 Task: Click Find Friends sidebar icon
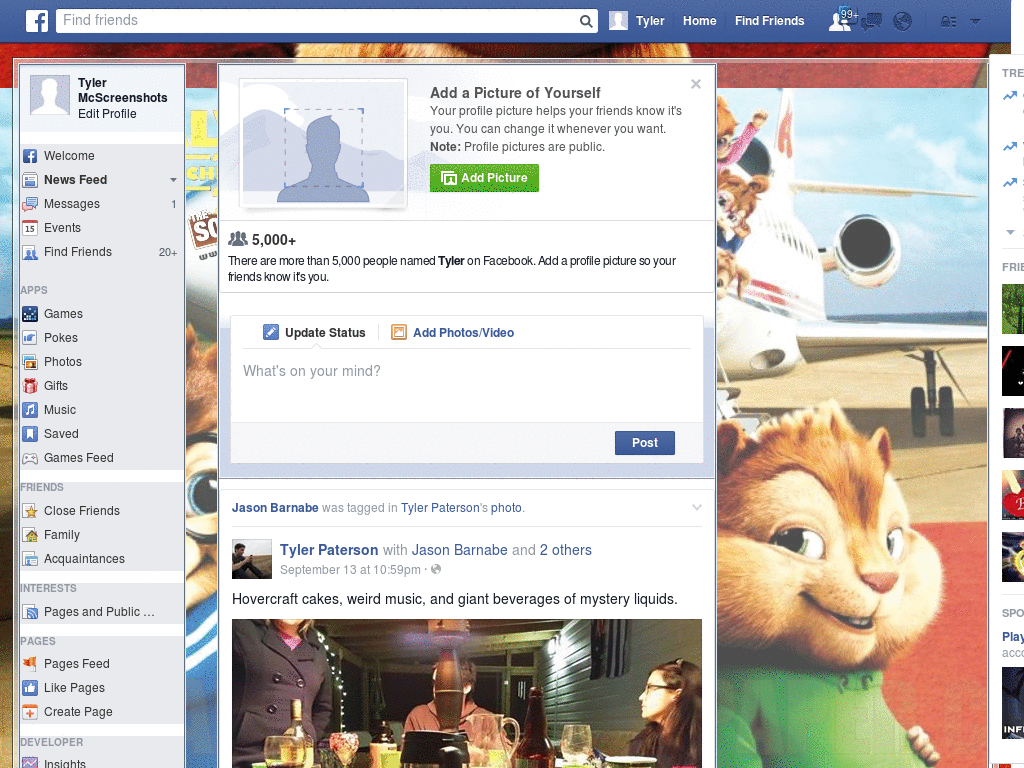[30, 252]
